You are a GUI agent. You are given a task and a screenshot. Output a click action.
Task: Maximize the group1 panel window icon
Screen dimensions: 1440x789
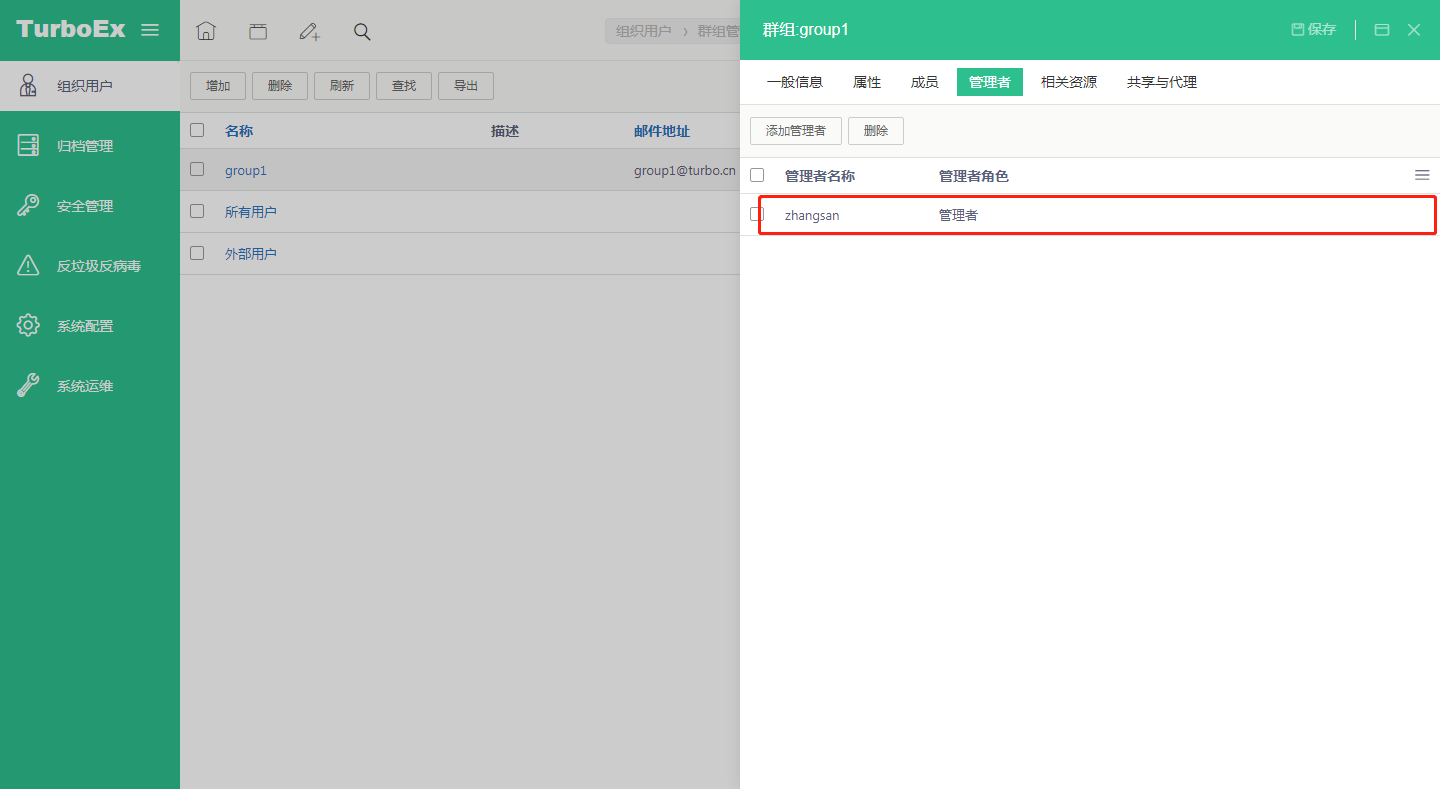(1382, 30)
